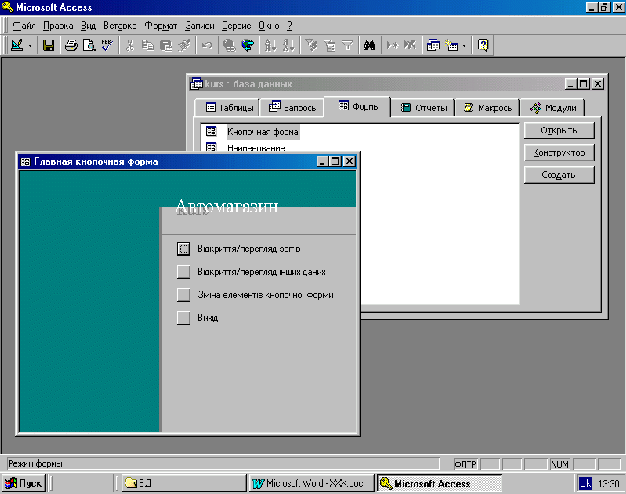
Task: Open the Записи menu
Action: 200,26
